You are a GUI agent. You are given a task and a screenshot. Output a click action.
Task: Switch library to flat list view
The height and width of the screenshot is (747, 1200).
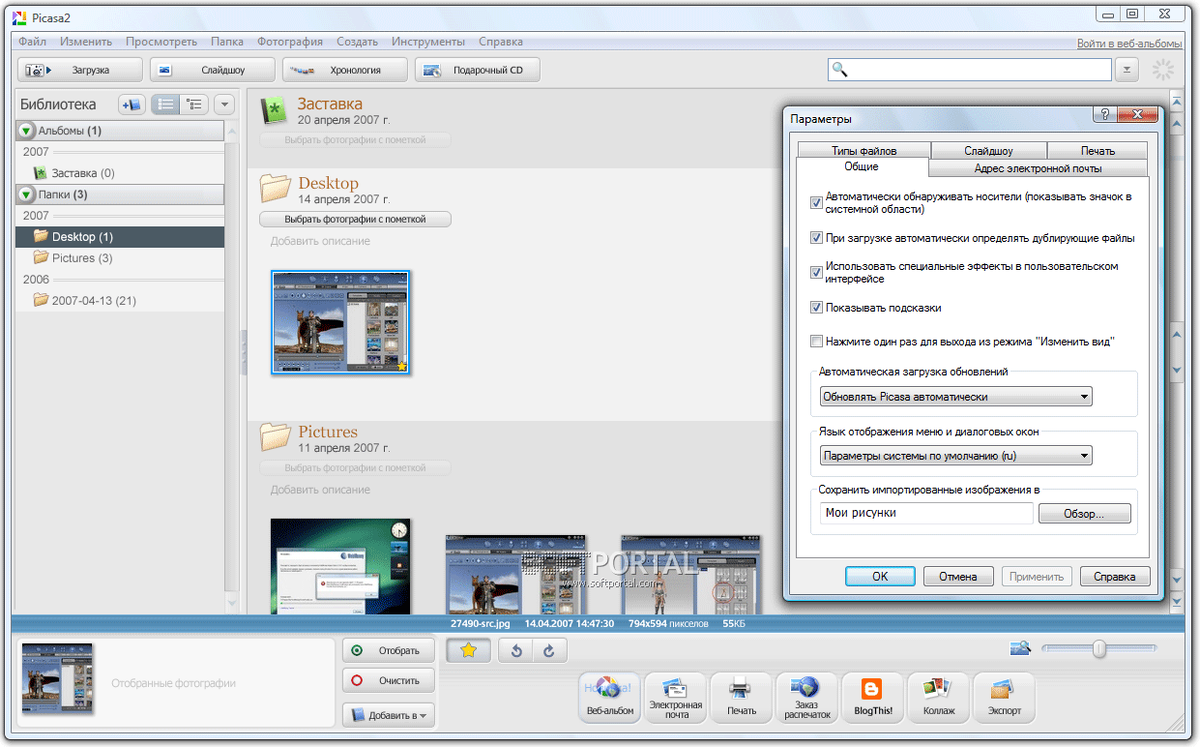point(167,104)
